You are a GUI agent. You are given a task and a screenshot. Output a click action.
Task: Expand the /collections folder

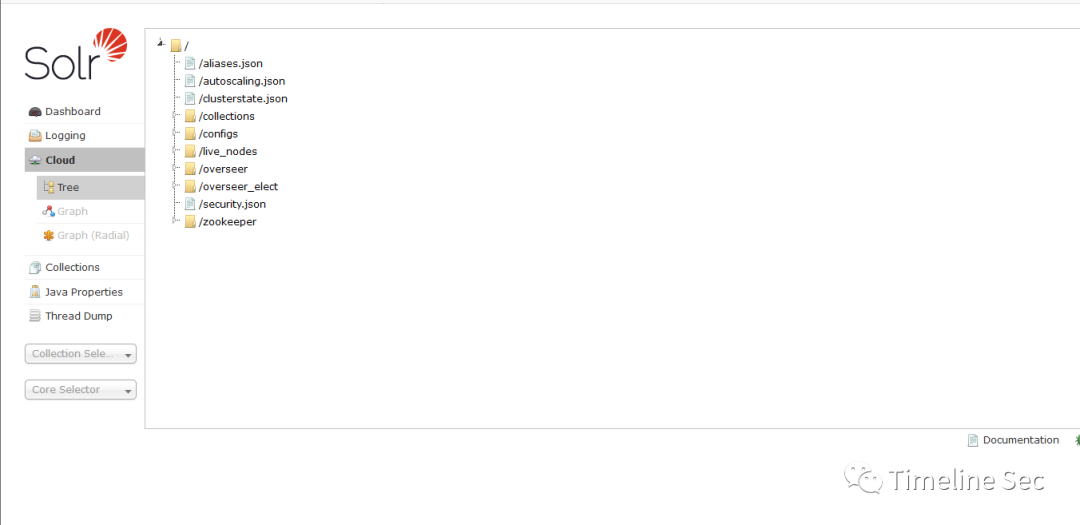pyautogui.click(x=175, y=116)
